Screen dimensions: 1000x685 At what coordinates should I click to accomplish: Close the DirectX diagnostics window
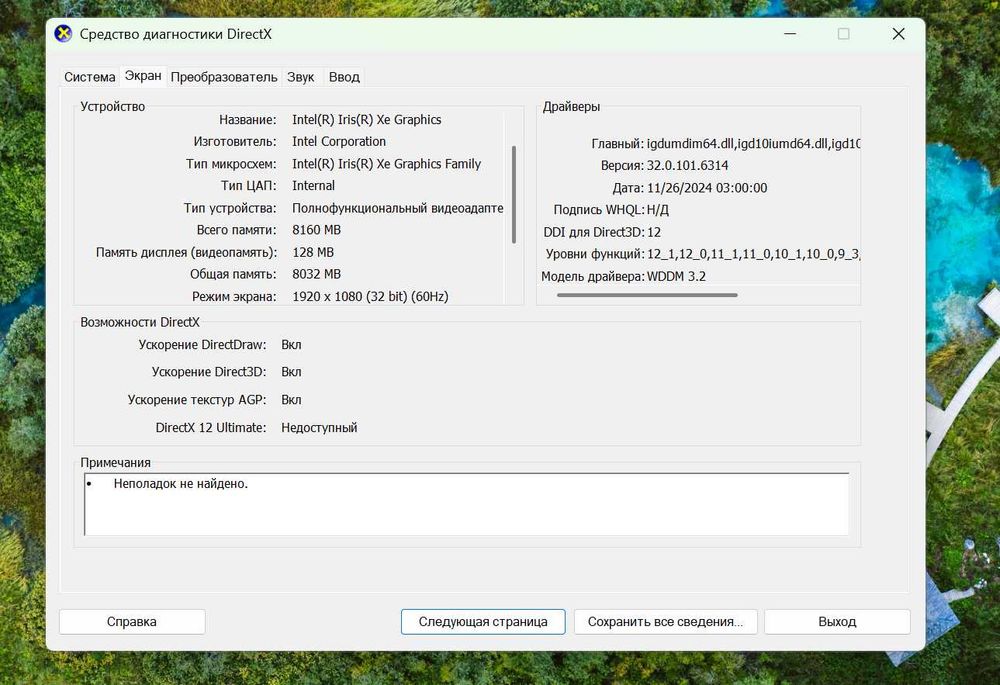pos(898,34)
